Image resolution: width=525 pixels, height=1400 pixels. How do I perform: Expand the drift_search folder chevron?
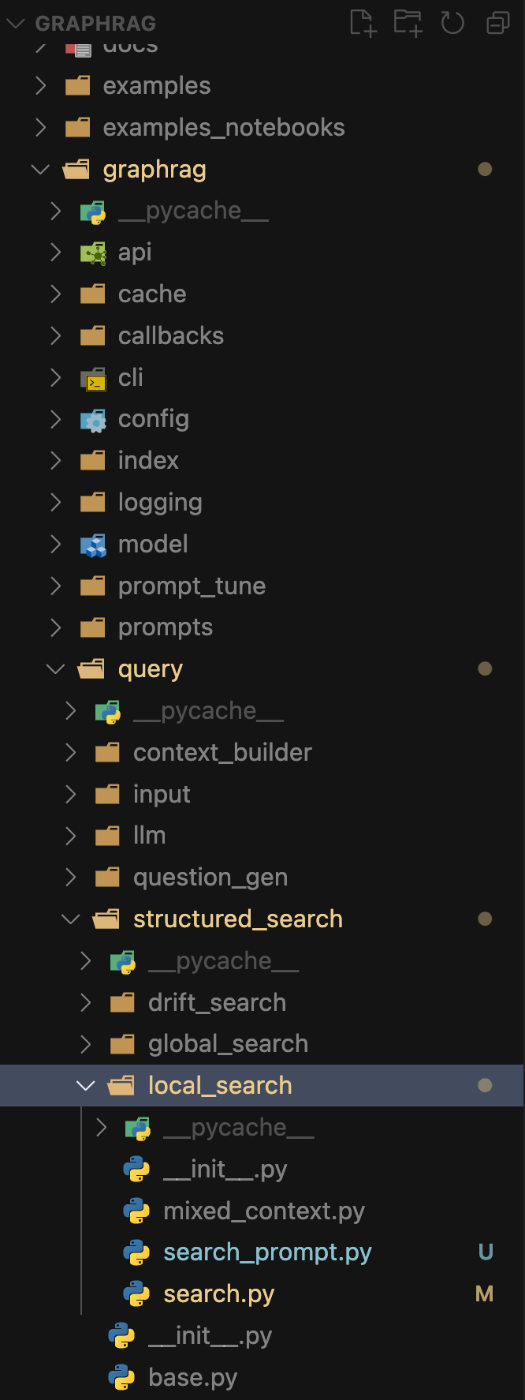click(x=86, y=1003)
